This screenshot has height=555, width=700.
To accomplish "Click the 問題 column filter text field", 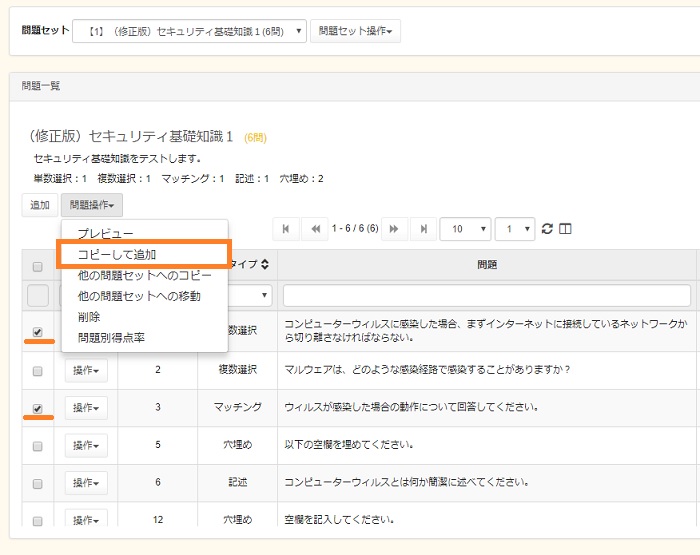I will coord(486,296).
